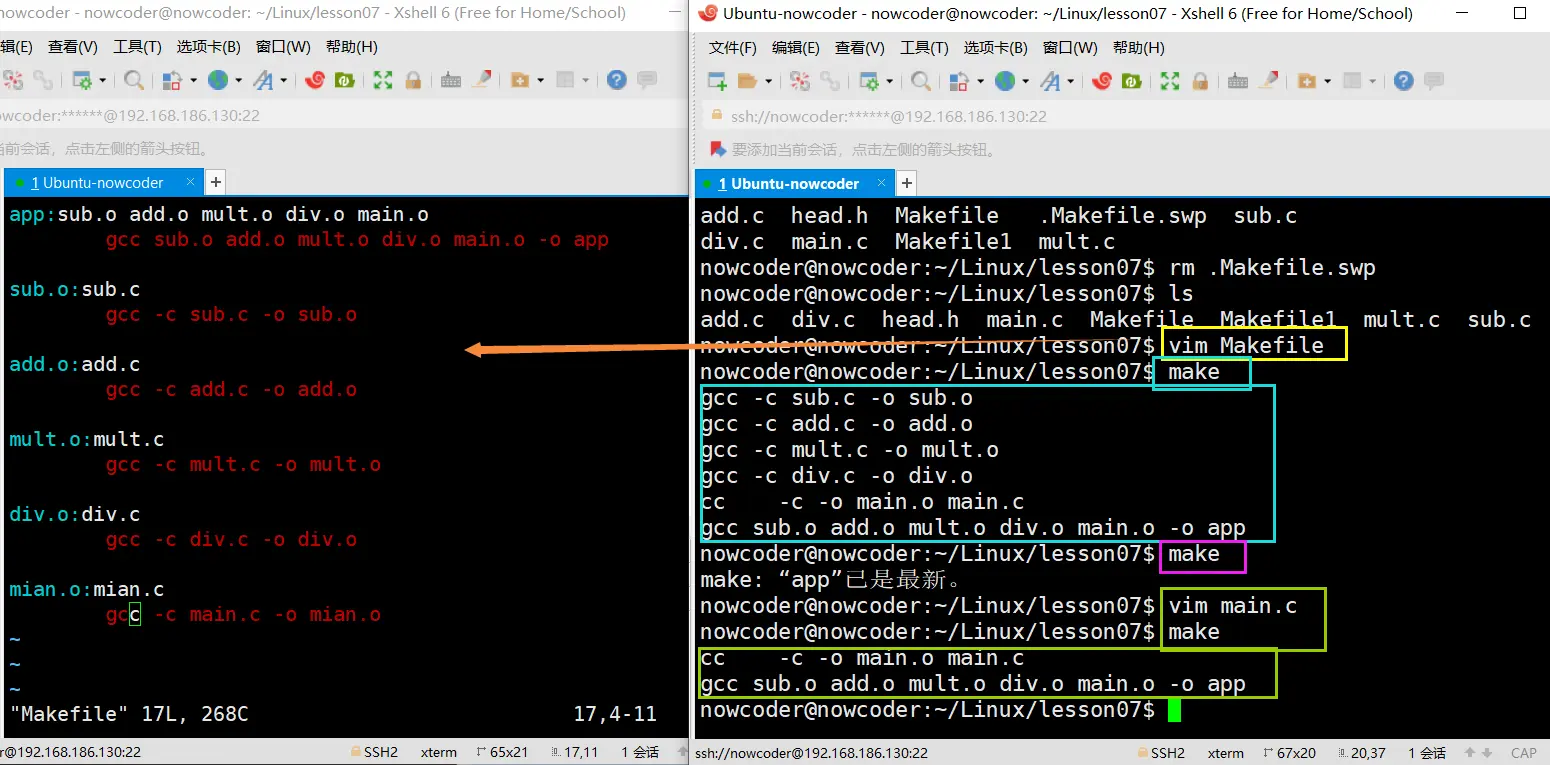Add new tab with plus button in right window
This screenshot has width=1550, height=765.
(x=907, y=183)
